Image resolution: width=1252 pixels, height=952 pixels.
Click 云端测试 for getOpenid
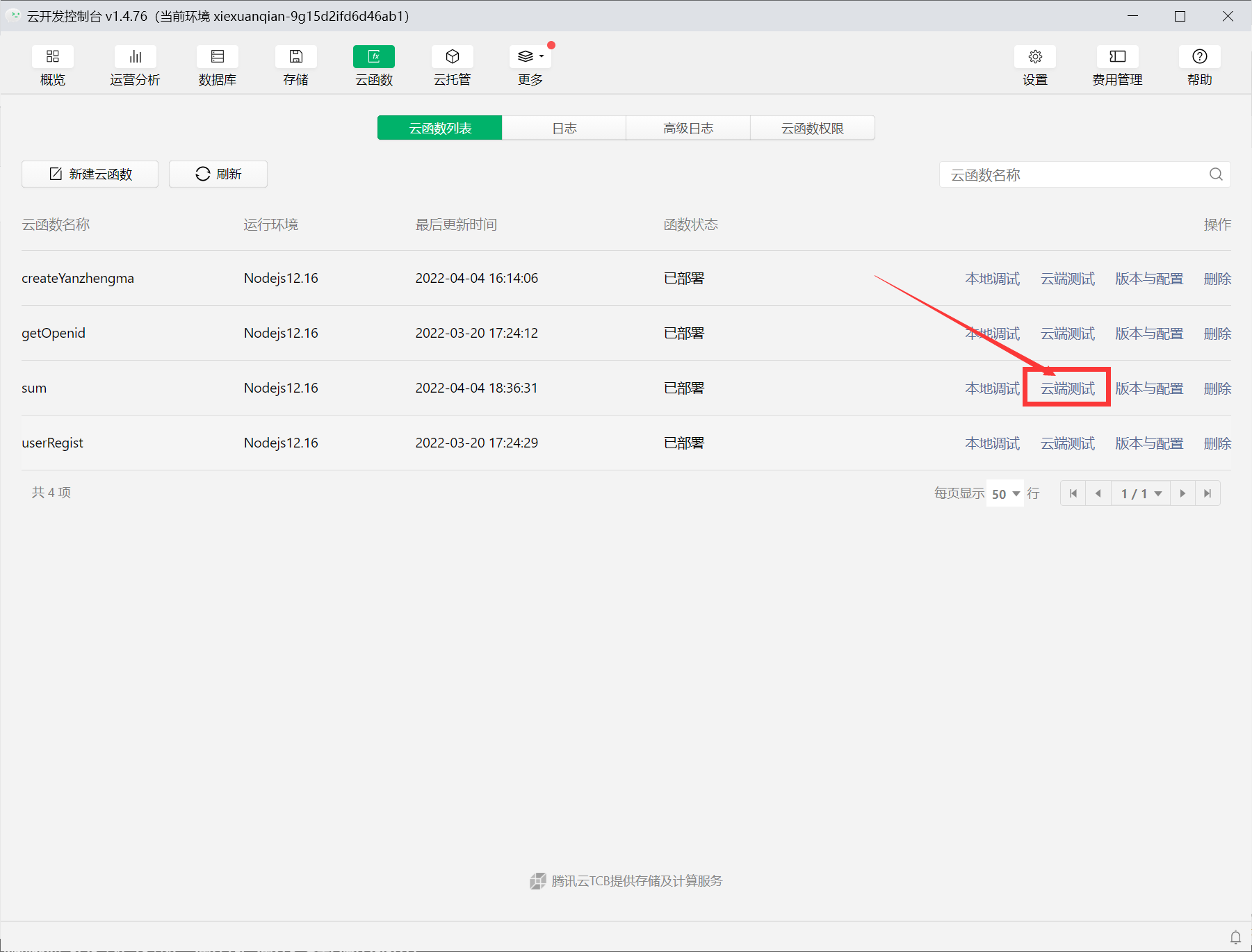click(x=1068, y=334)
